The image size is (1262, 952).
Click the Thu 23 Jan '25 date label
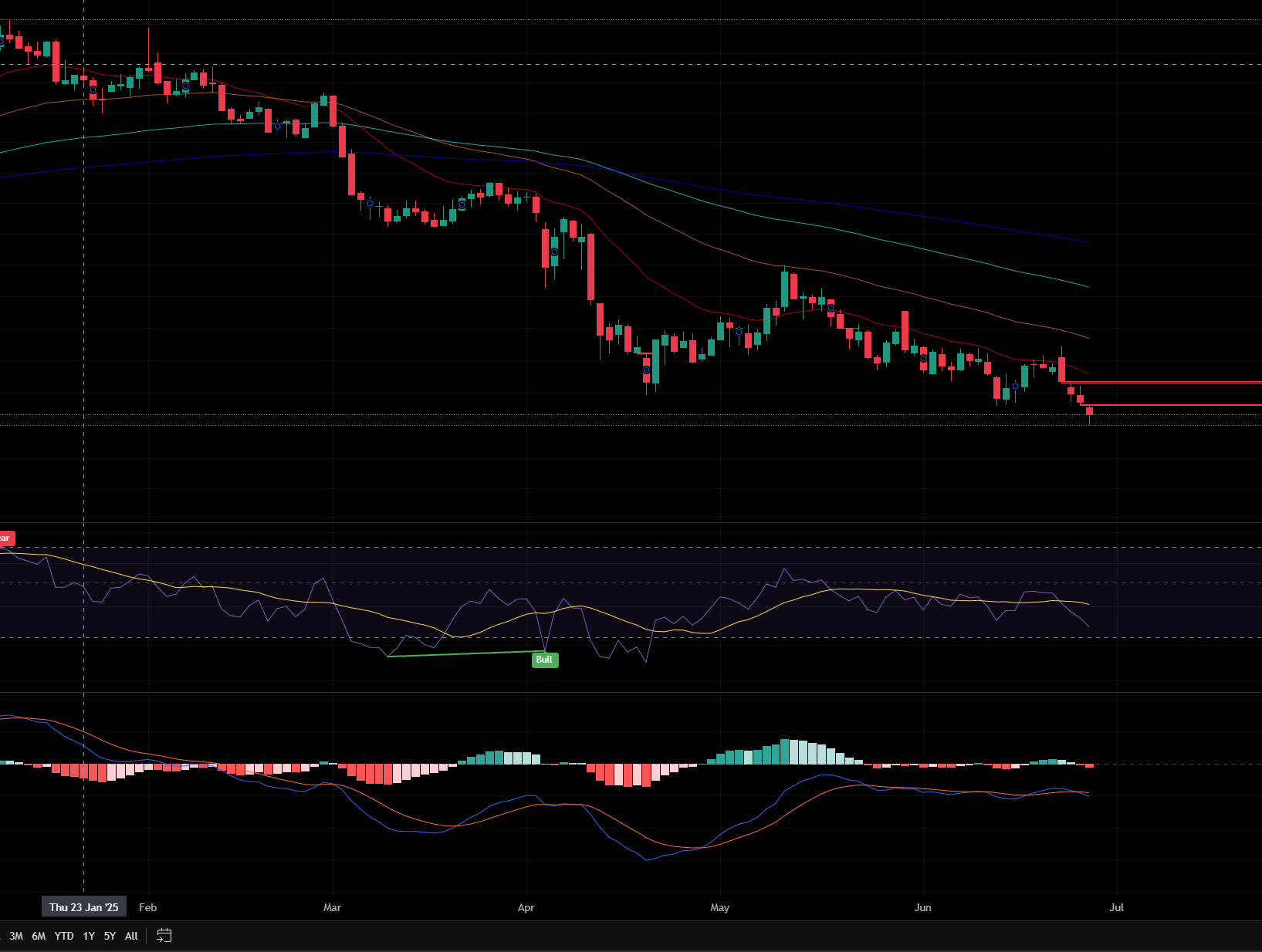click(x=83, y=907)
